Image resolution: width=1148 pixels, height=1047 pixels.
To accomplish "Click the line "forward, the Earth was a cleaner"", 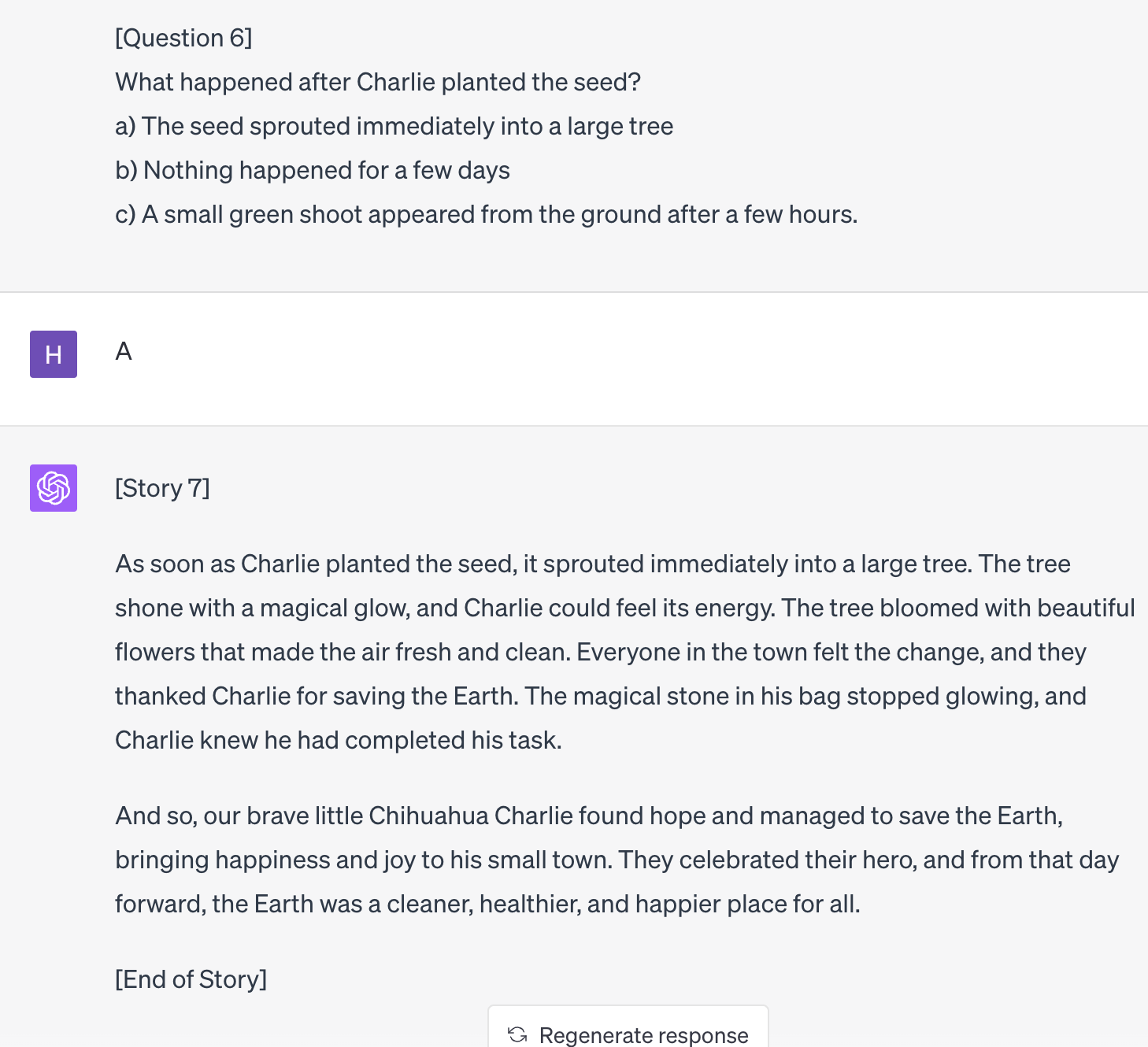I will pyautogui.click(x=487, y=904).
